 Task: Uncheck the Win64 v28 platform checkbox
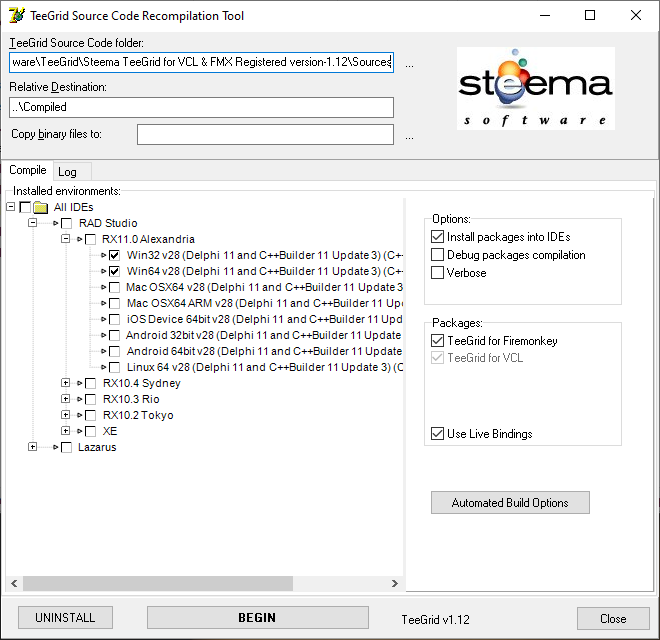point(114,271)
